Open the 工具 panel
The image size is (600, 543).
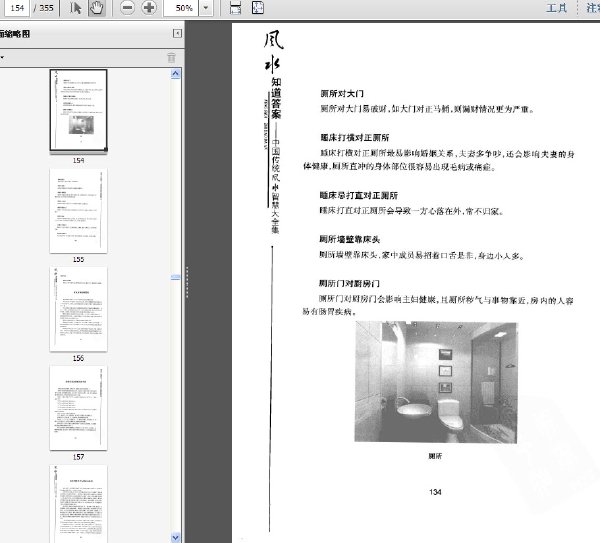point(556,8)
